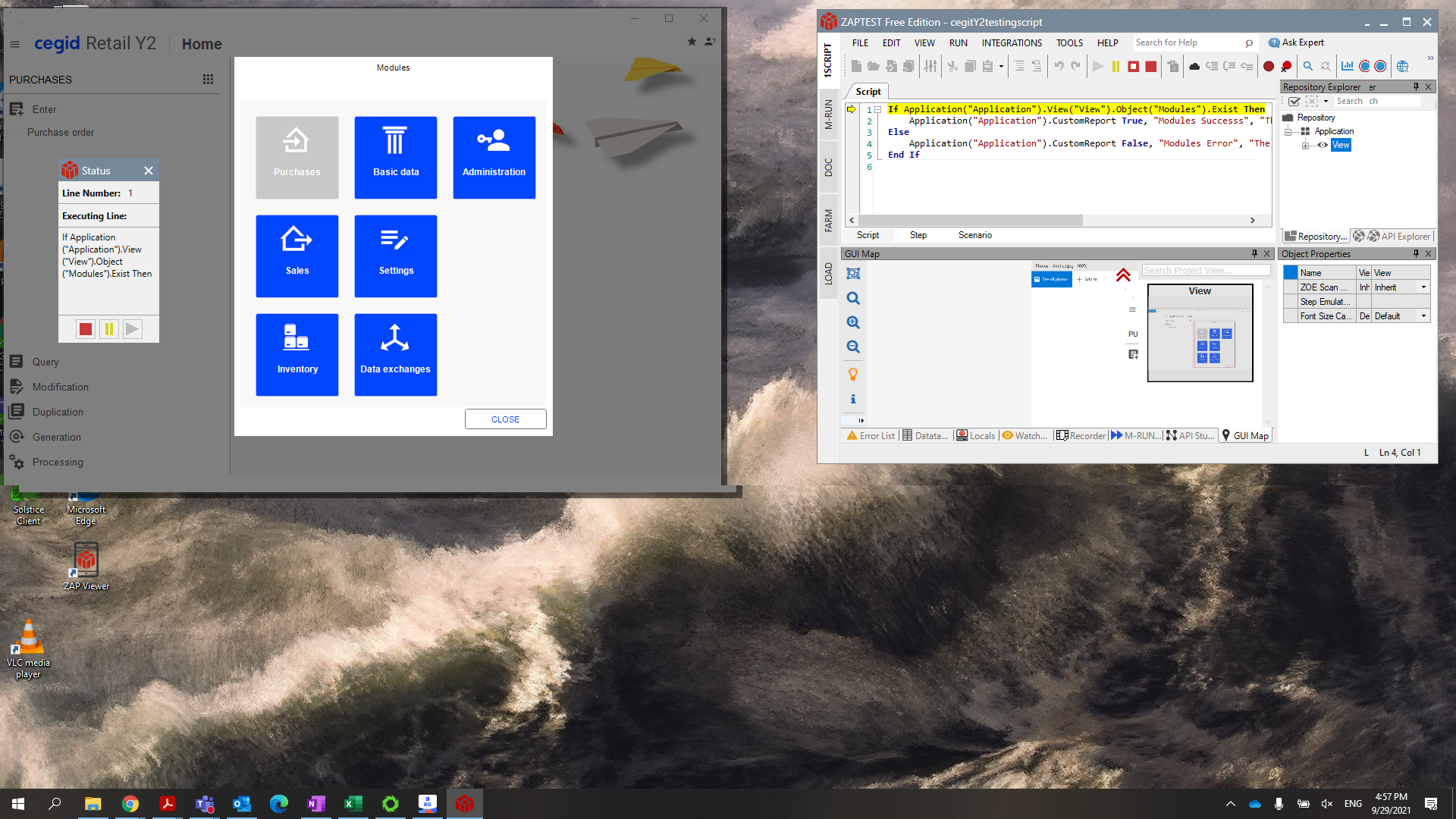
Task: Open the Basic data module tile
Action: click(395, 158)
